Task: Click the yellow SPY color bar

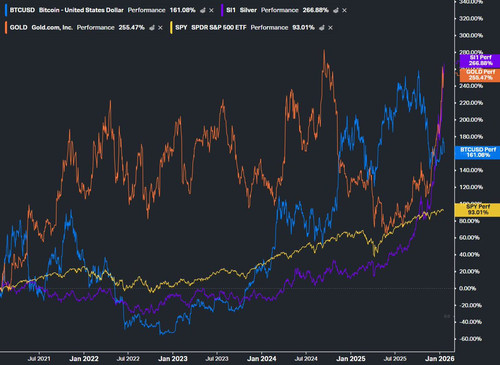Action: 172,27
